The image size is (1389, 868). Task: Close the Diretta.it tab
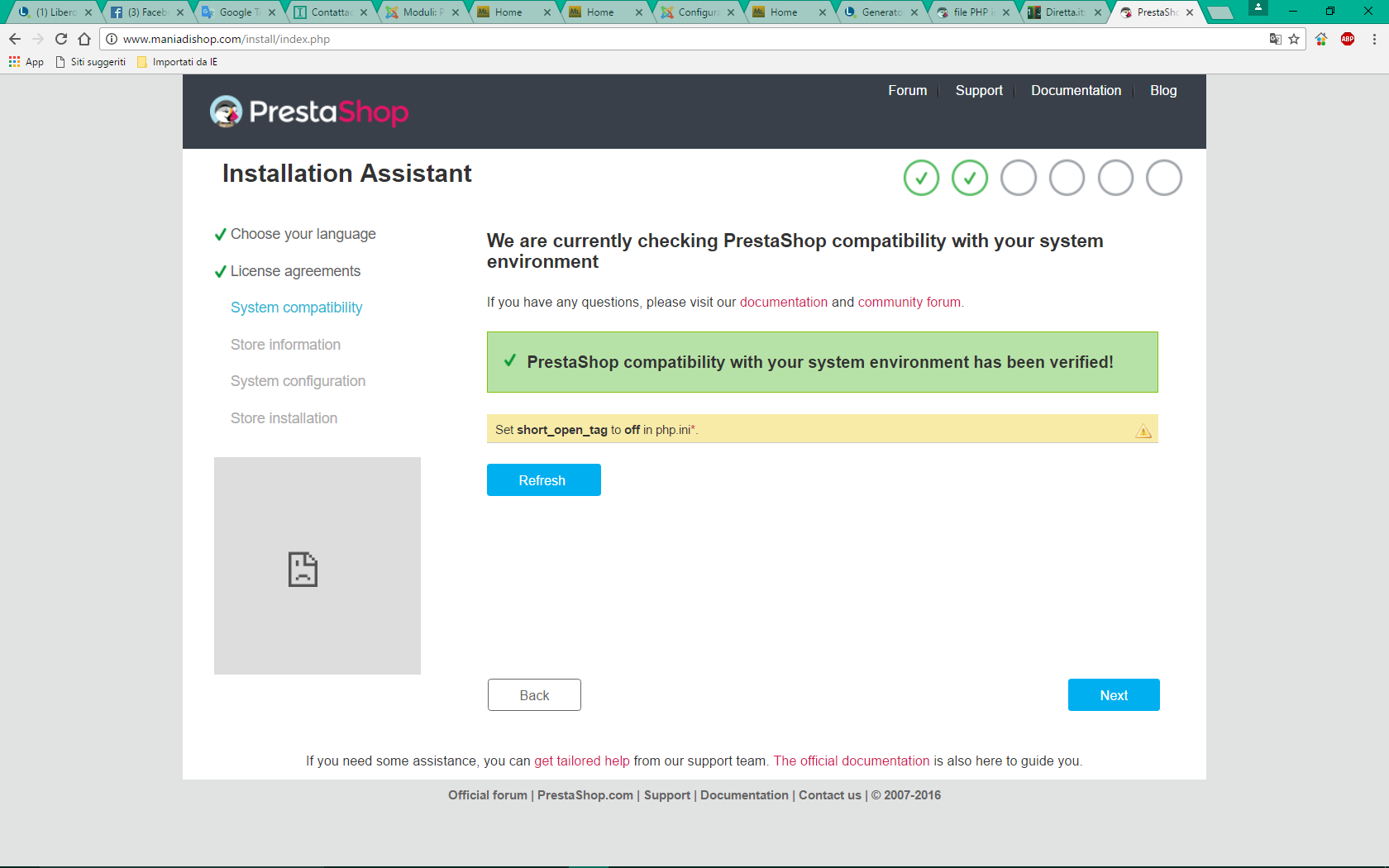click(x=1098, y=12)
